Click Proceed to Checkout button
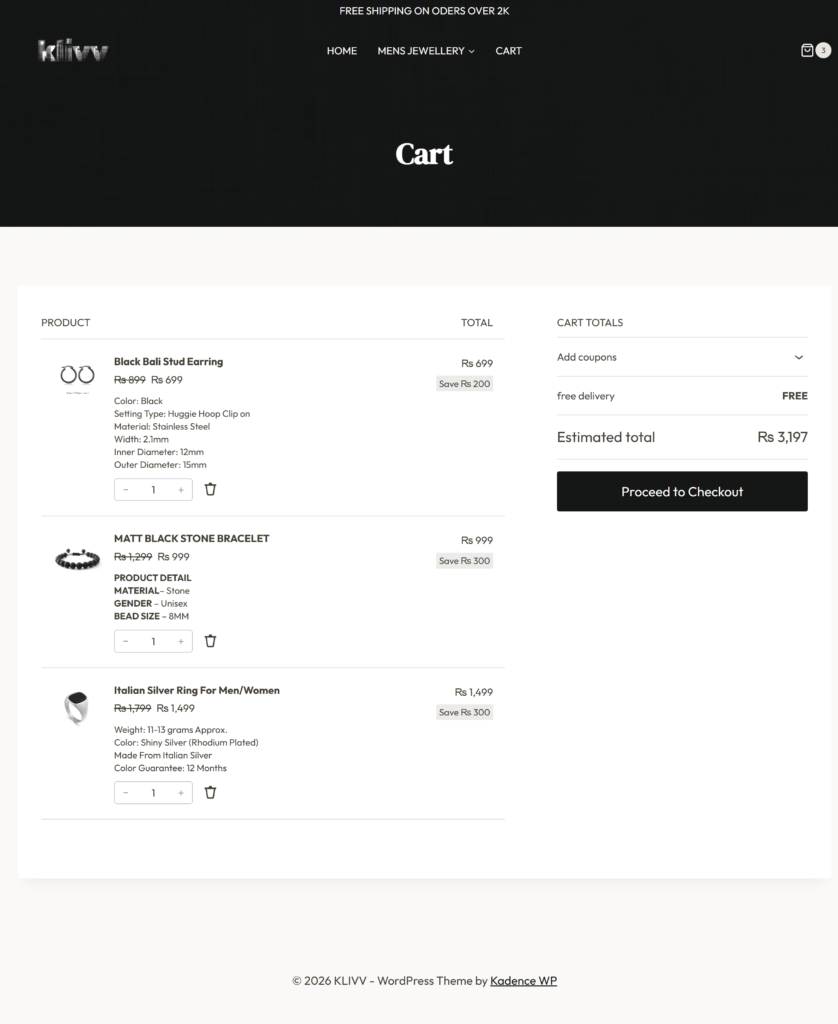The image size is (838, 1024). [682, 491]
